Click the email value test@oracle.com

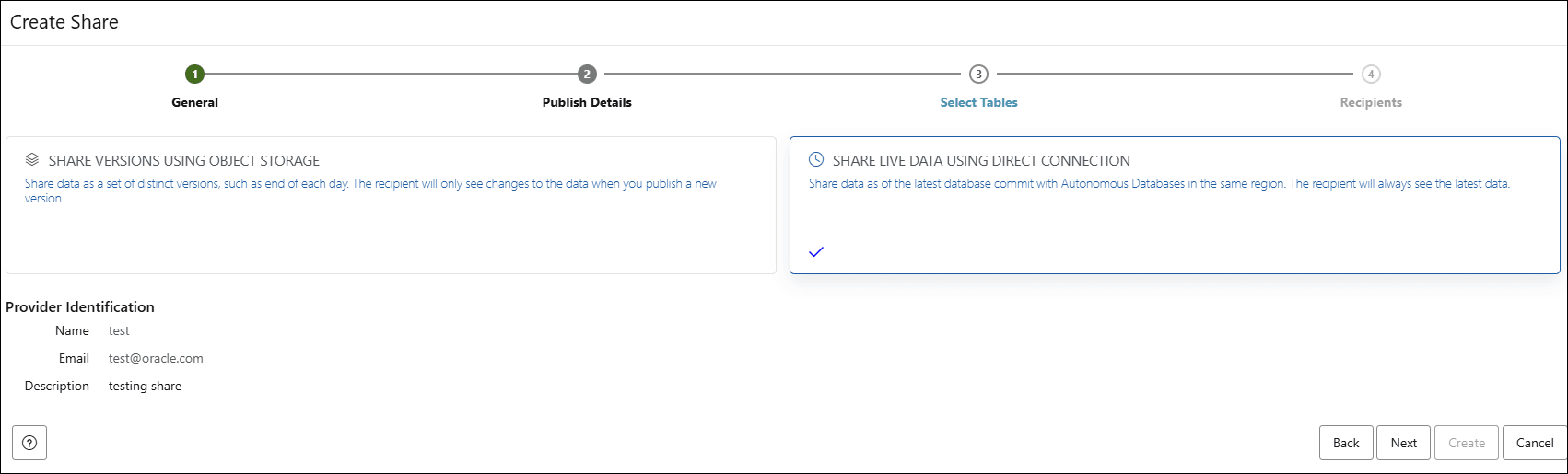pyautogui.click(x=156, y=358)
